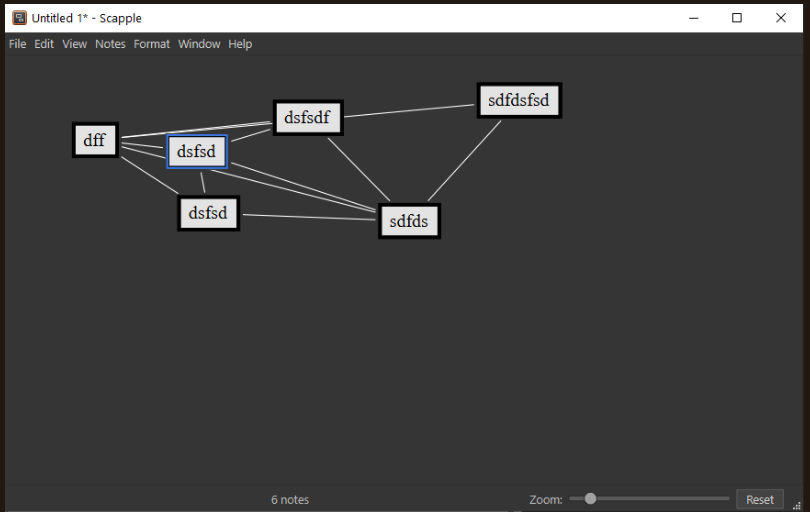Viewport: 810px width, 512px height.
Task: Close the Scapple window
Action: coord(781,18)
